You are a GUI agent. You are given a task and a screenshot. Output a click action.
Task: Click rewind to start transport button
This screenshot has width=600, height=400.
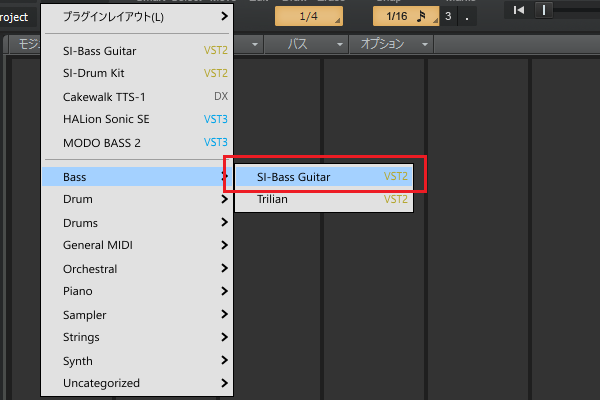click(x=519, y=10)
